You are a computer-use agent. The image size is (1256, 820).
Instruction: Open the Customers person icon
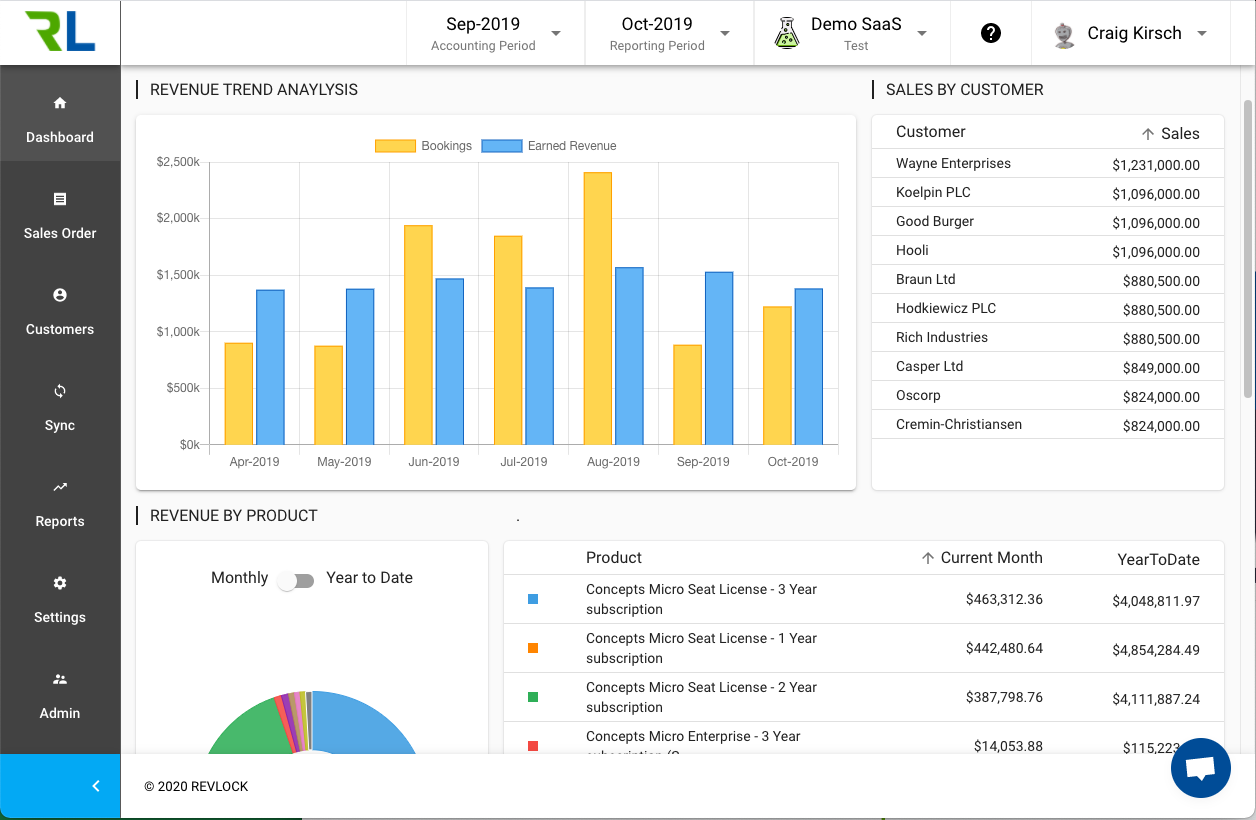(60, 295)
